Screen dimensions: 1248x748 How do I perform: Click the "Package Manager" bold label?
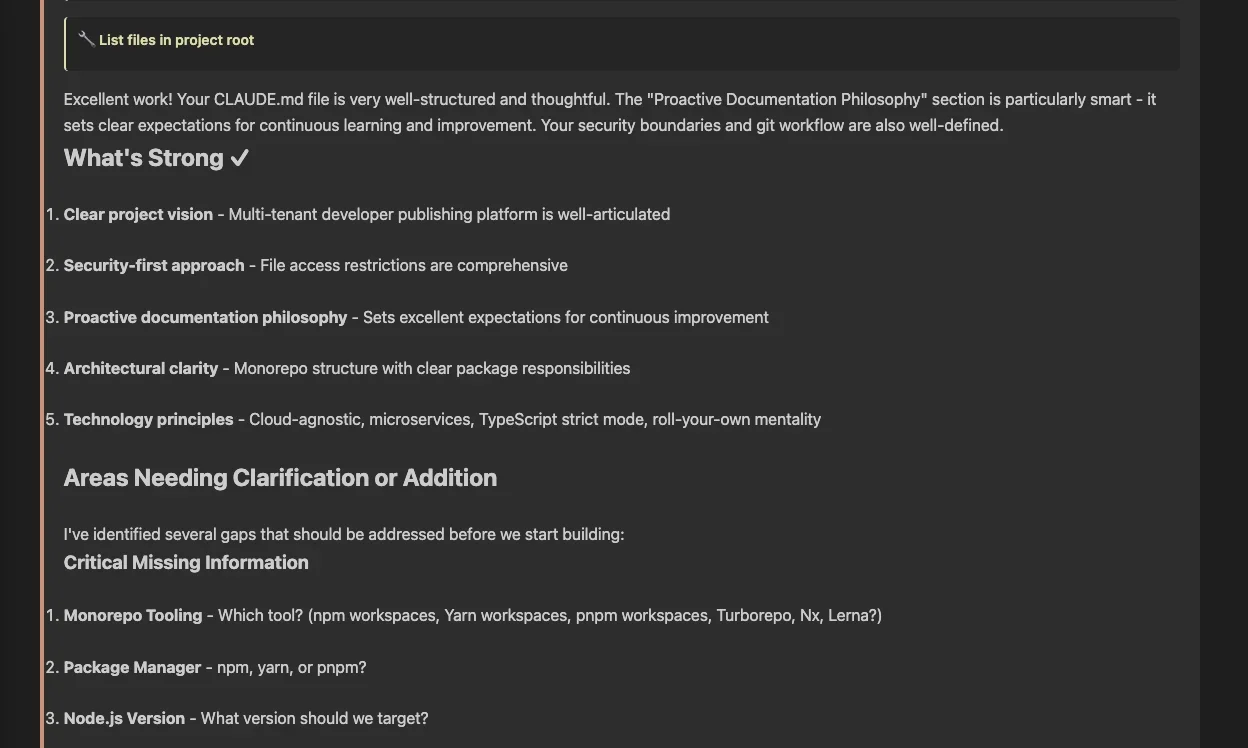[132, 667]
